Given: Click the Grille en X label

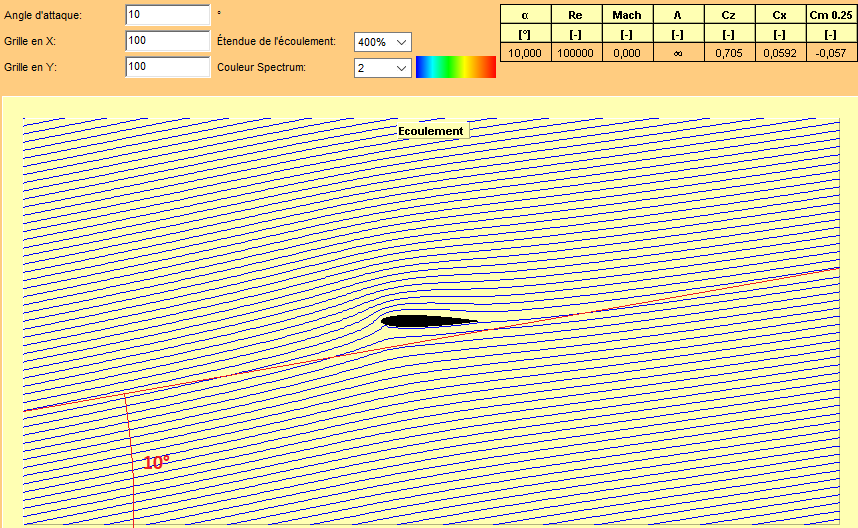Looking at the screenshot, I should (x=30, y=42).
